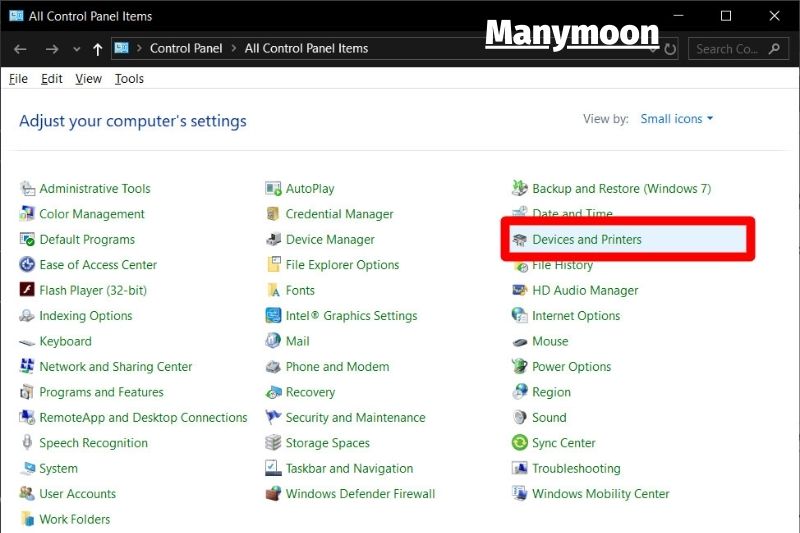Screen dimensions: 800x533
Task: Go back with the Back arrow
Action: 20,49
